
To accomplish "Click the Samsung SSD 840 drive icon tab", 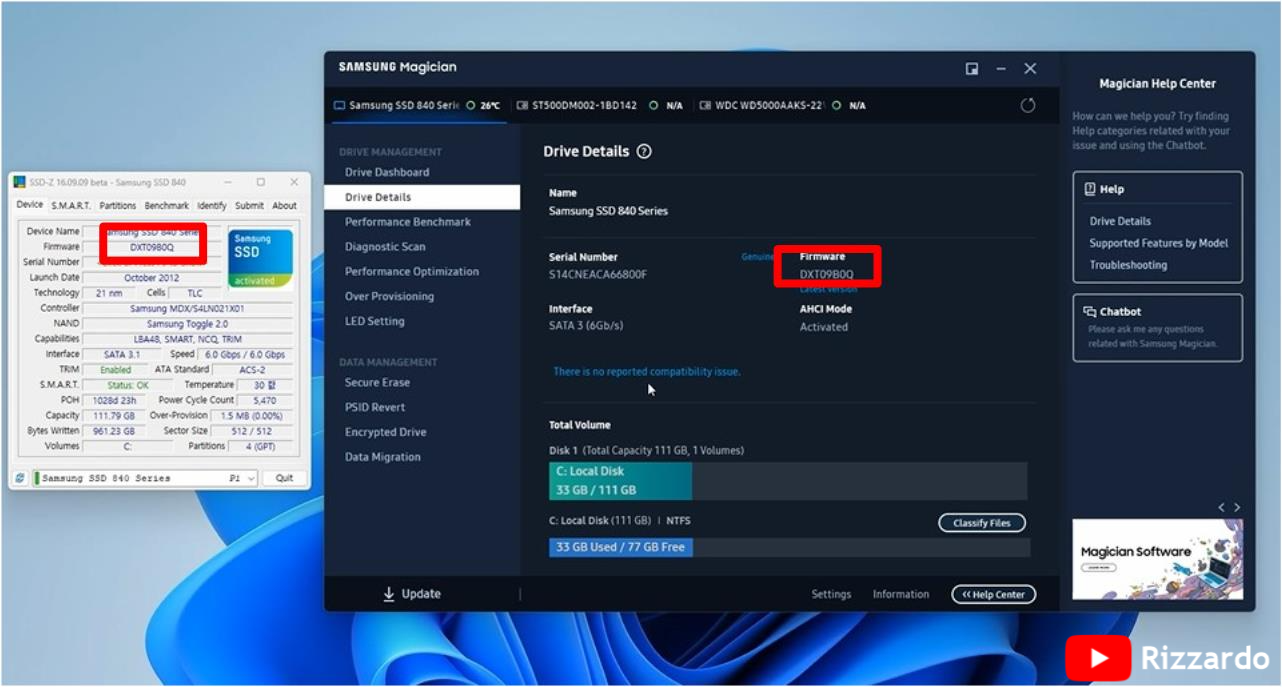I will 339,105.
